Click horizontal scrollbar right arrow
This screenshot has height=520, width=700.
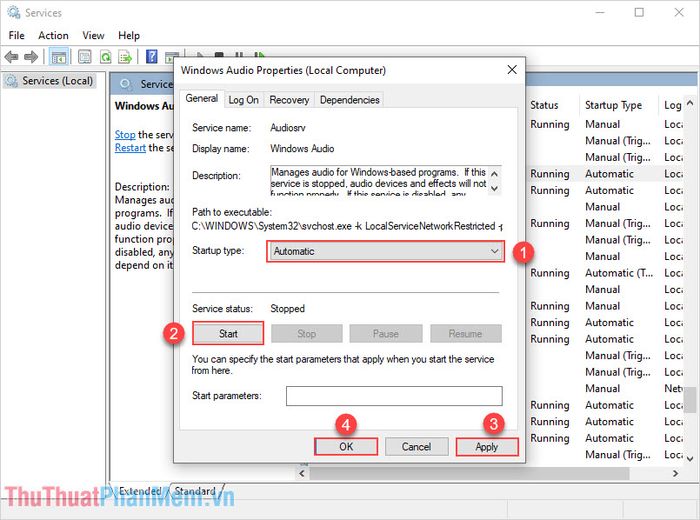pos(676,473)
